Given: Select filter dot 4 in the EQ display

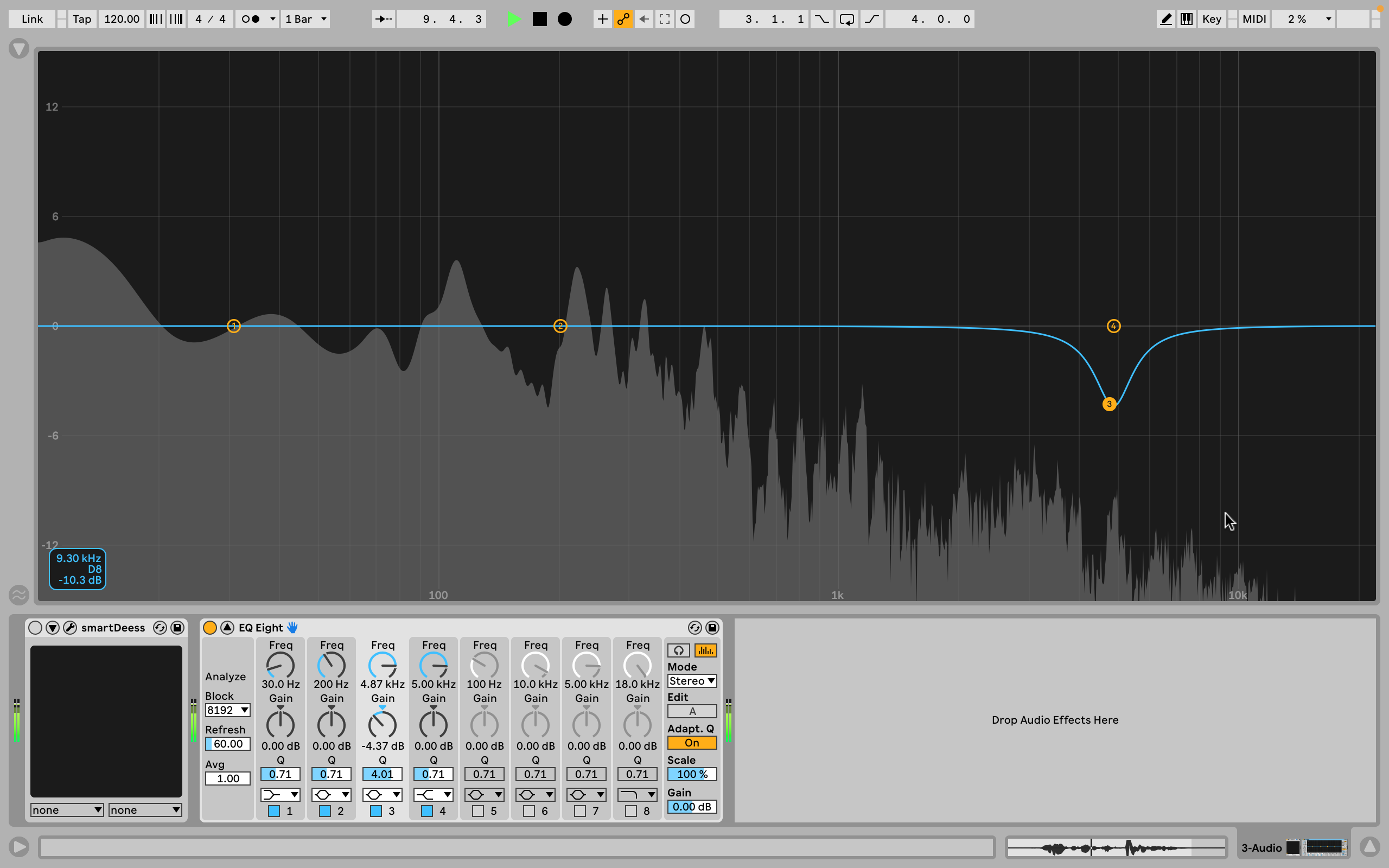Looking at the screenshot, I should tap(1113, 326).
